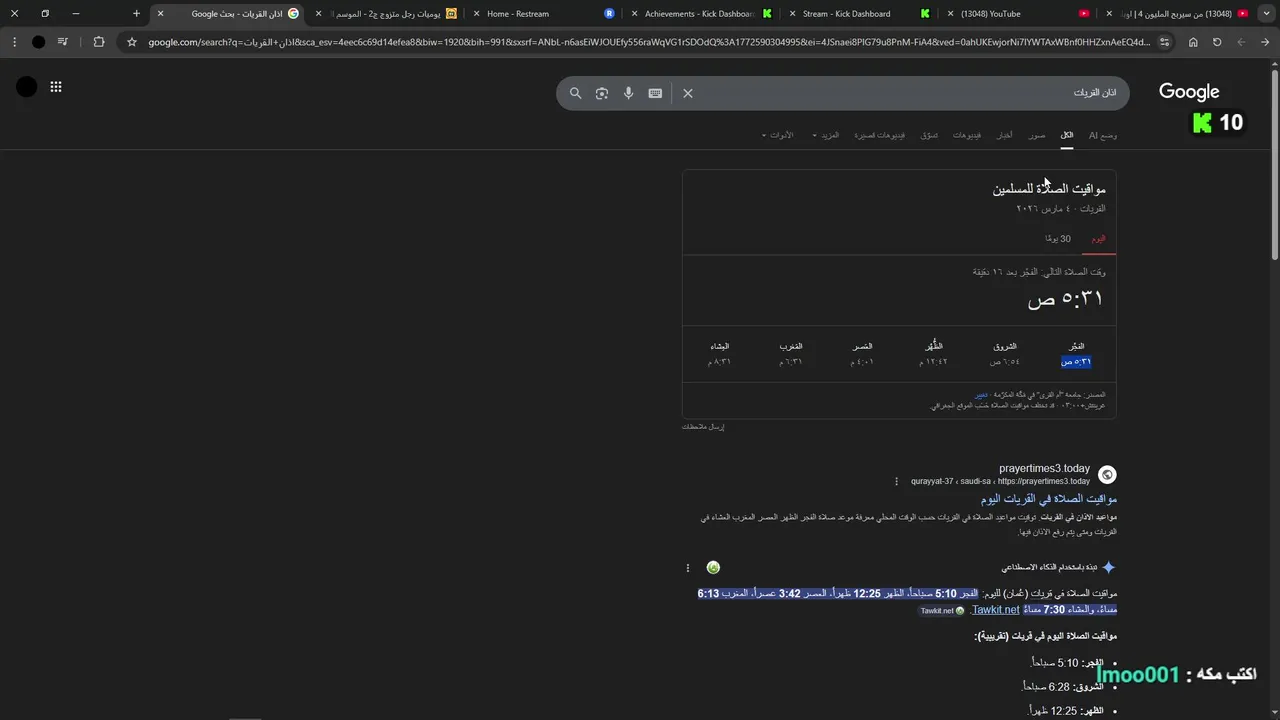Open the Chrome three-dot menu
Viewport: 1280px width, 720px height.
coord(14,42)
